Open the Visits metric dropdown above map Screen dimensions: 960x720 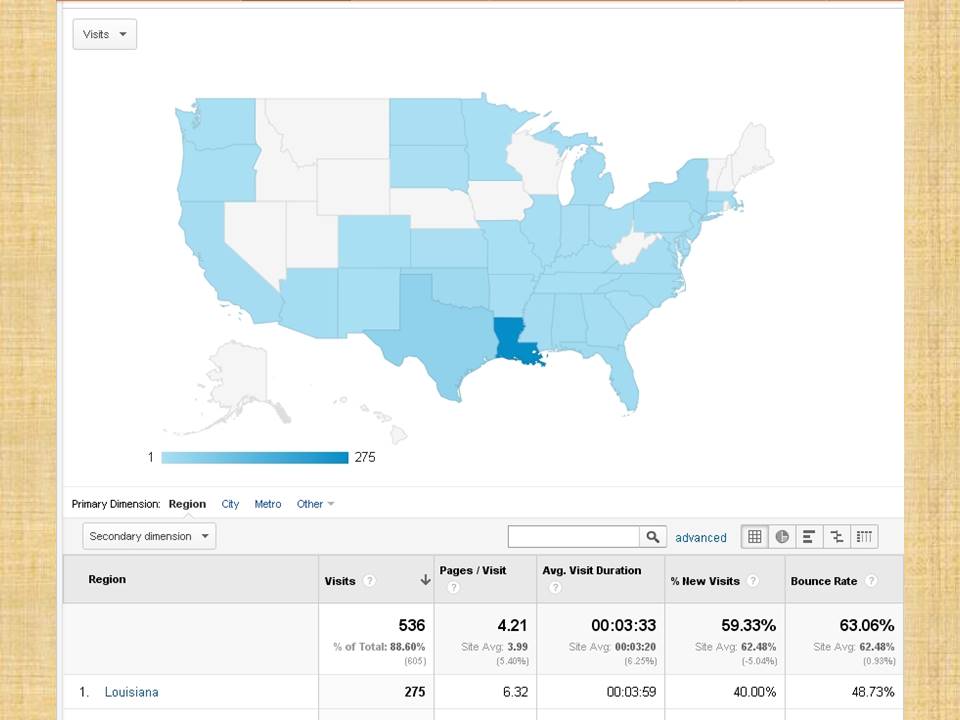click(x=104, y=34)
